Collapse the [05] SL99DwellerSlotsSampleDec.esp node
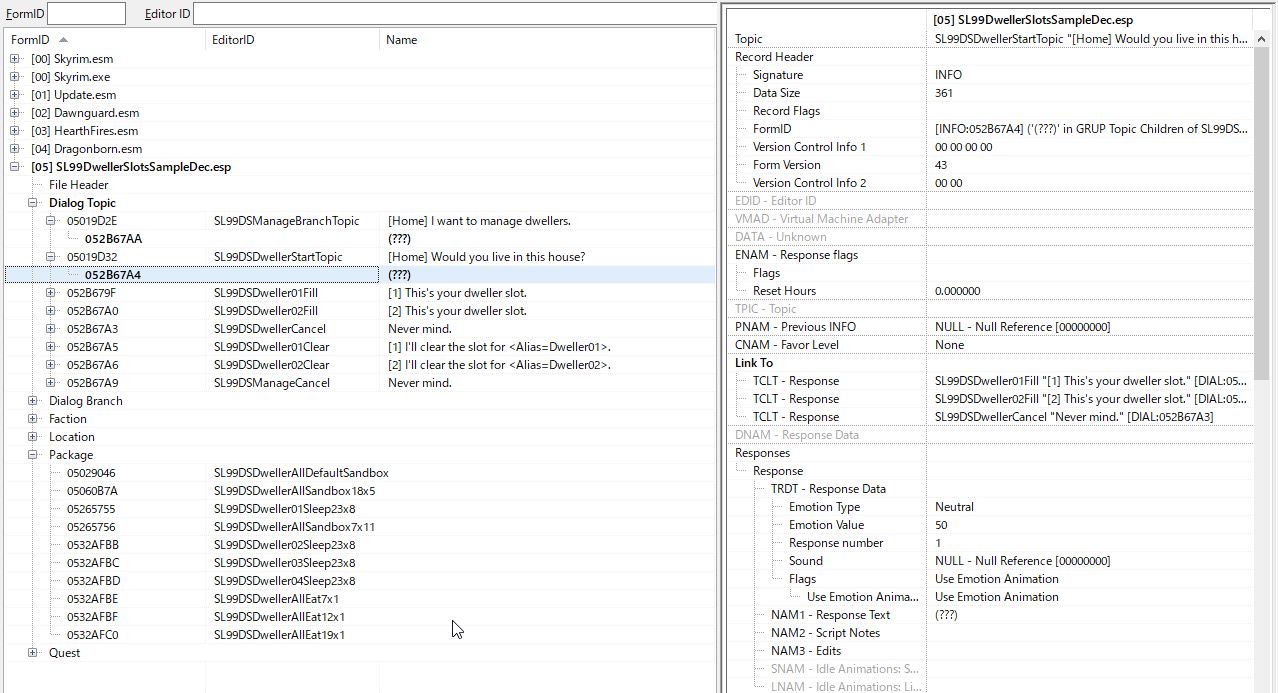Screen dimensions: 1278x693 [x=15, y=167]
